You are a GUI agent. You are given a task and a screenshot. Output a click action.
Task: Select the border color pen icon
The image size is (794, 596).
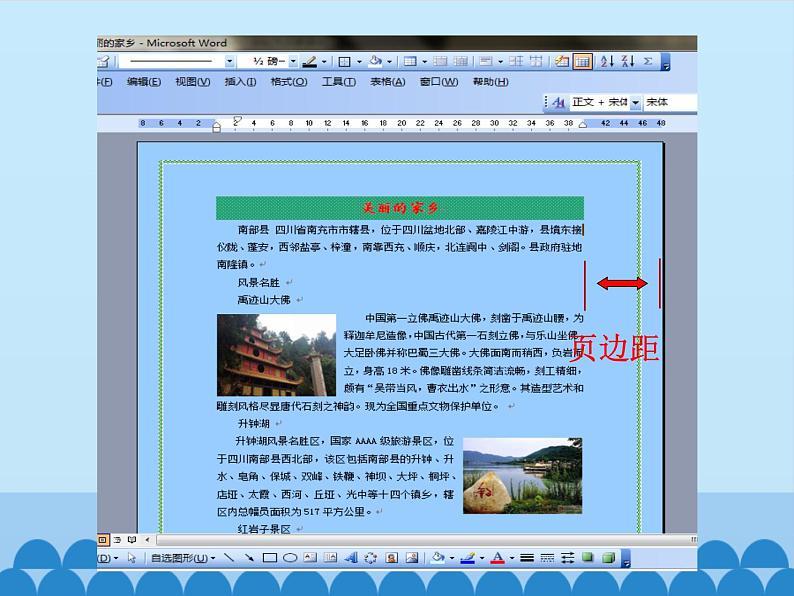pyautogui.click(x=309, y=62)
